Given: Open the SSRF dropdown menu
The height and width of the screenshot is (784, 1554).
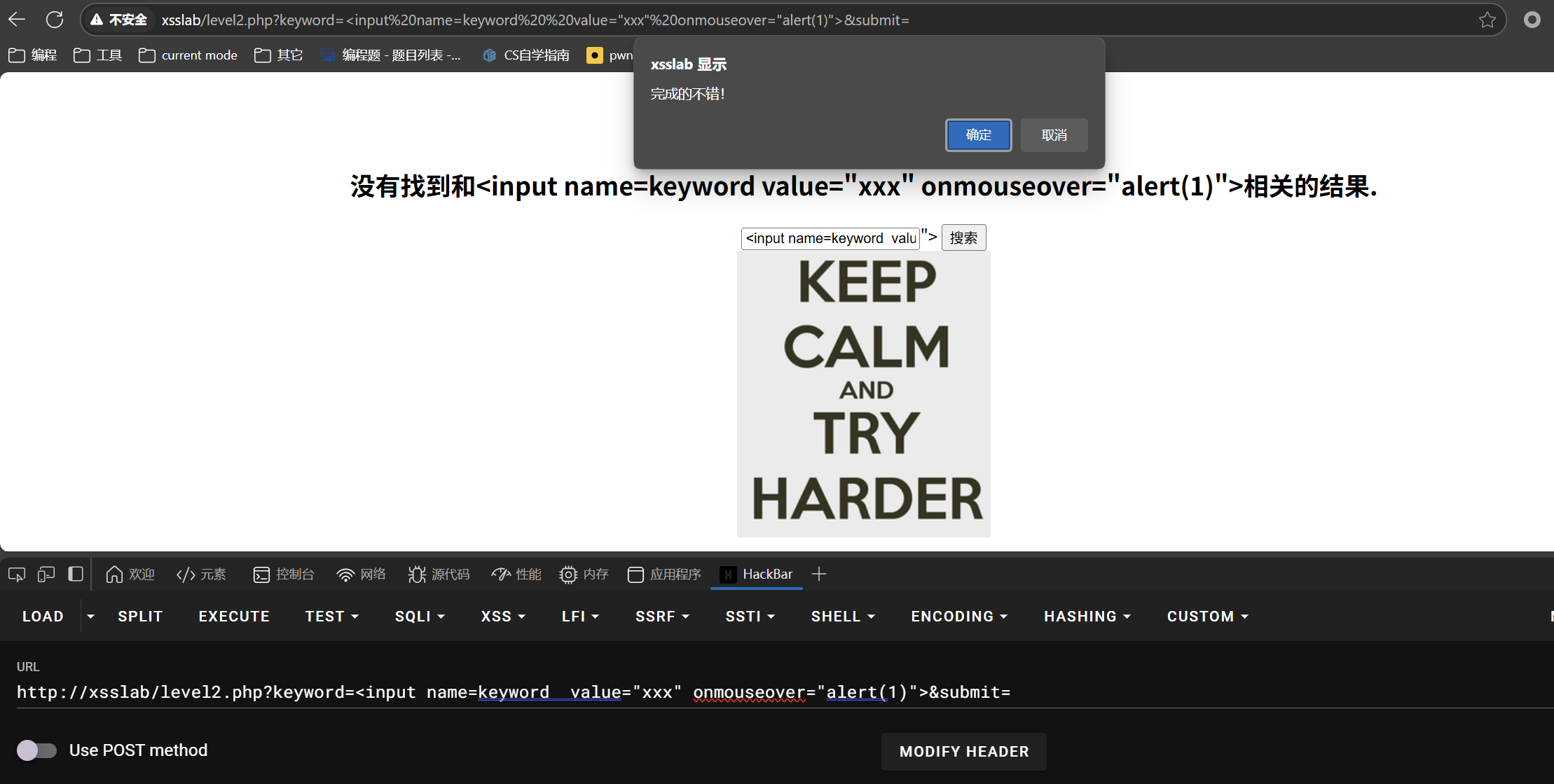Looking at the screenshot, I should [662, 617].
